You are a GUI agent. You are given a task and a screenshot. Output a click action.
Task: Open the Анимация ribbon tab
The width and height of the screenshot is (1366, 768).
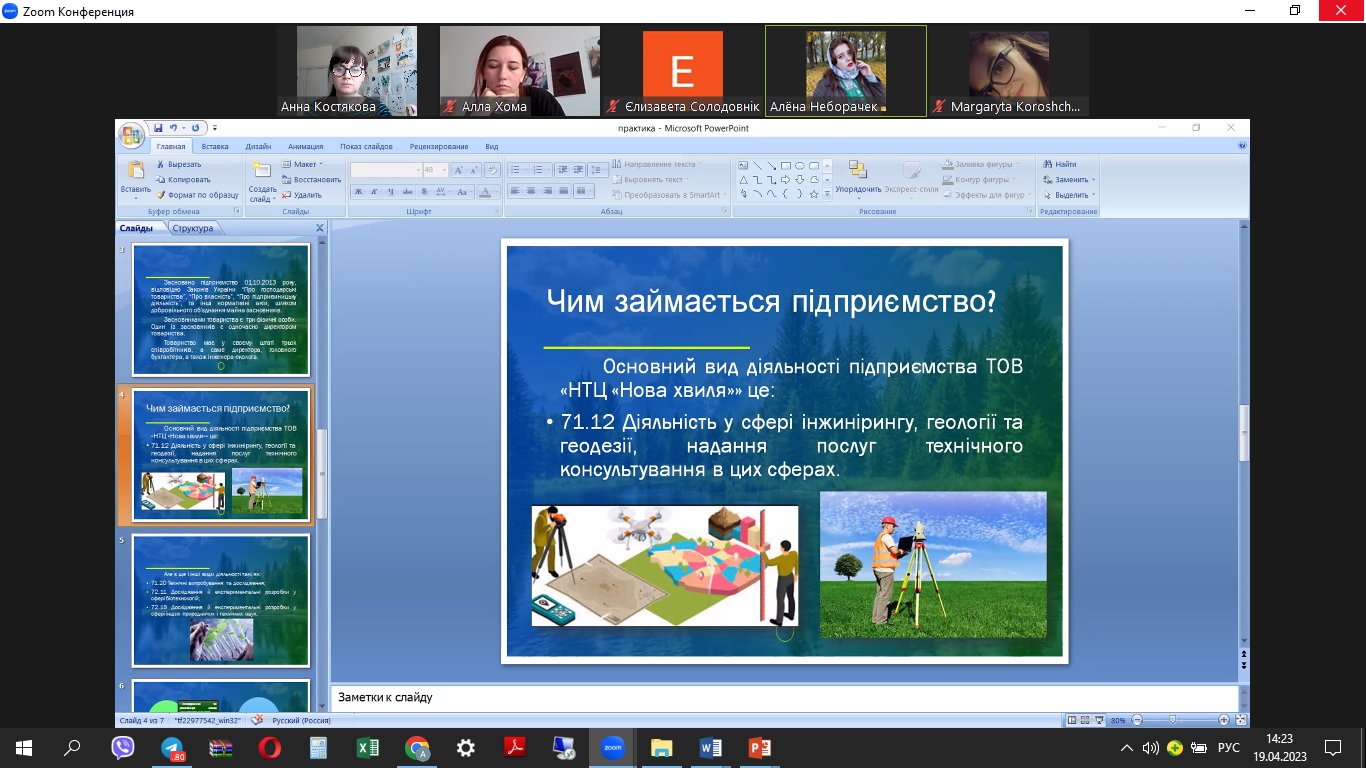[305, 145]
